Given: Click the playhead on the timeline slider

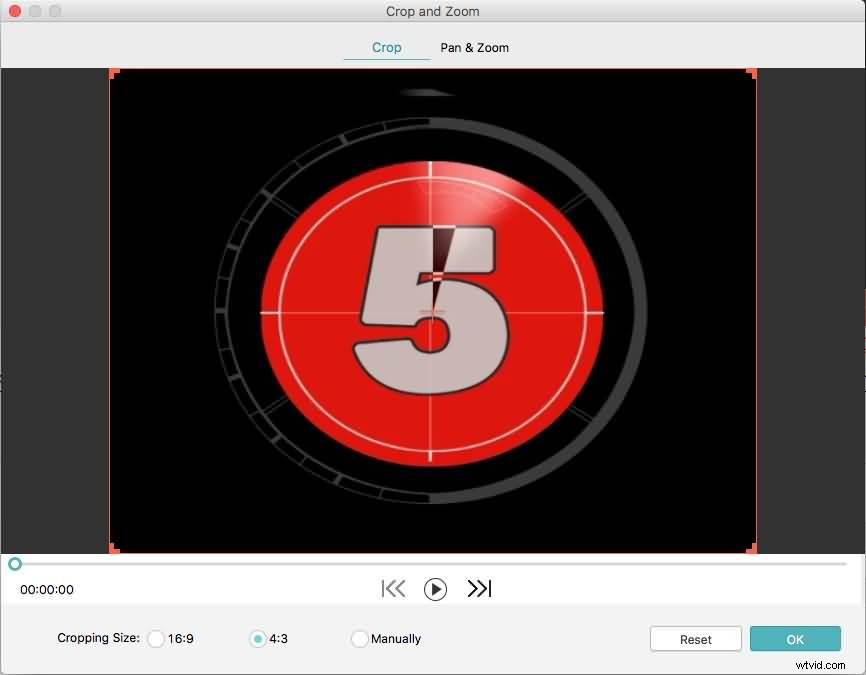Looking at the screenshot, I should click(14, 563).
